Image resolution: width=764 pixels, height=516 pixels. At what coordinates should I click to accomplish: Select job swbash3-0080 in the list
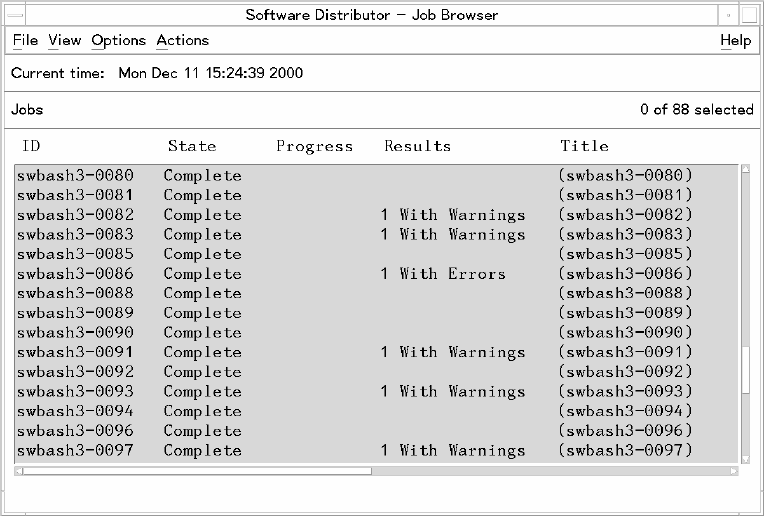pyautogui.click(x=75, y=176)
